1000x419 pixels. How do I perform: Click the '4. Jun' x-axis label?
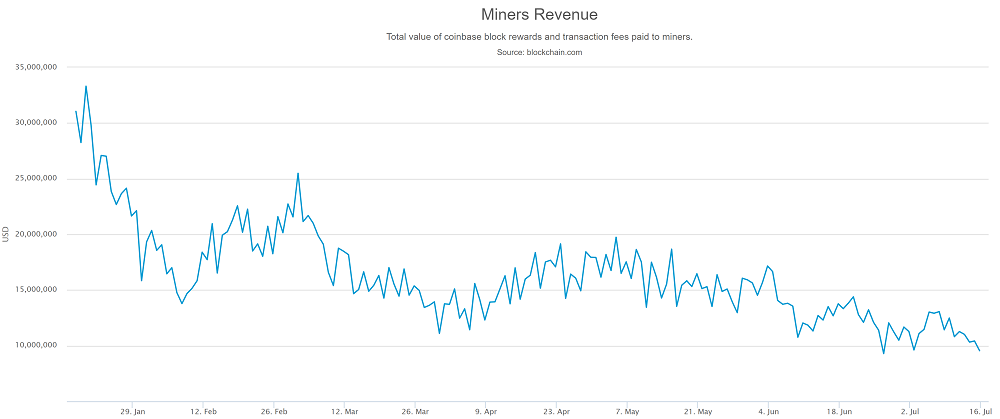(x=768, y=412)
